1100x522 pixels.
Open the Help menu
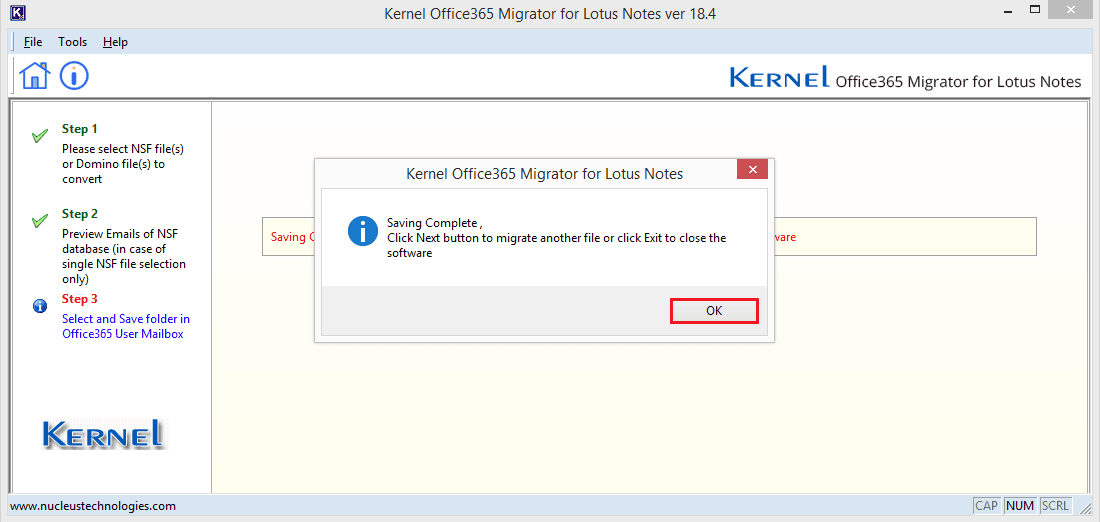[115, 42]
